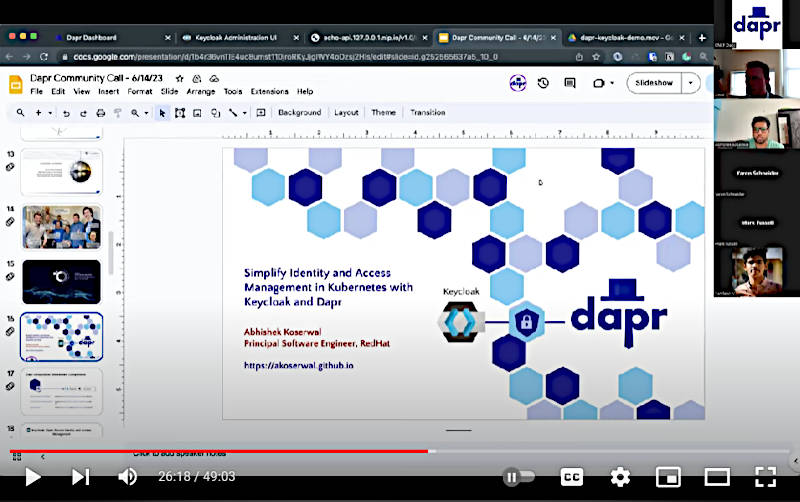800x502 pixels.
Task: Click the dapr collaborator avatar in header
Action: point(518,83)
